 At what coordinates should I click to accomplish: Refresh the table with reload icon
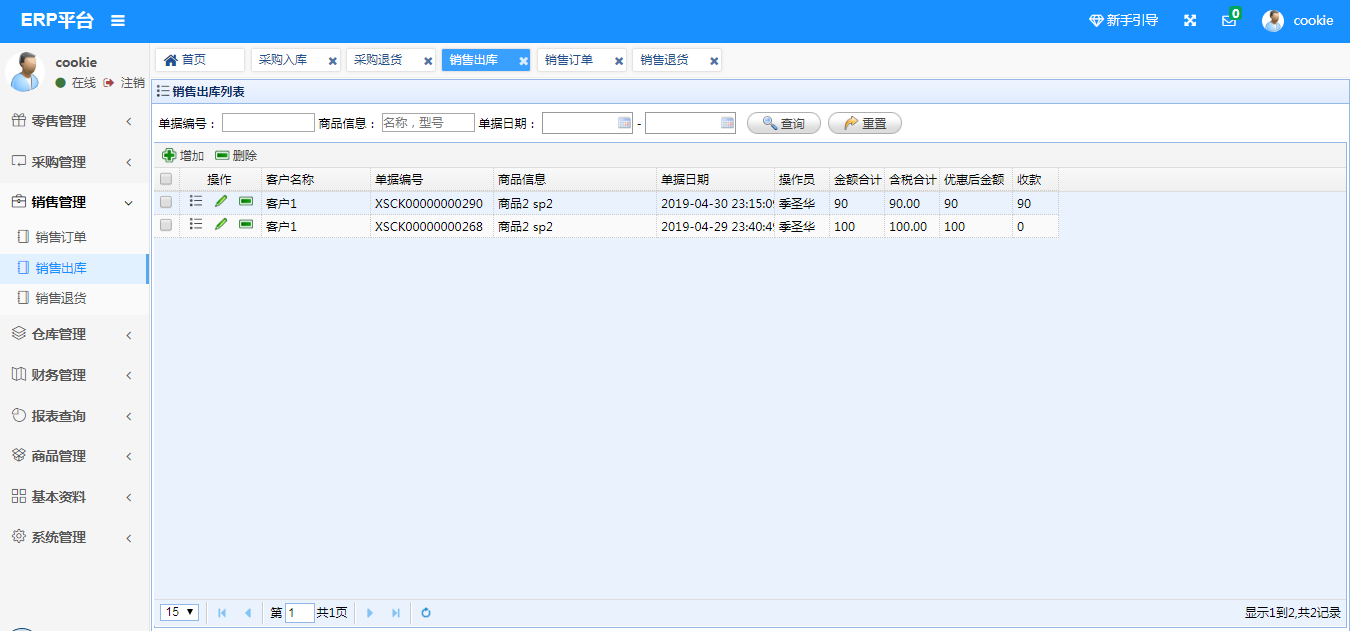(x=426, y=613)
